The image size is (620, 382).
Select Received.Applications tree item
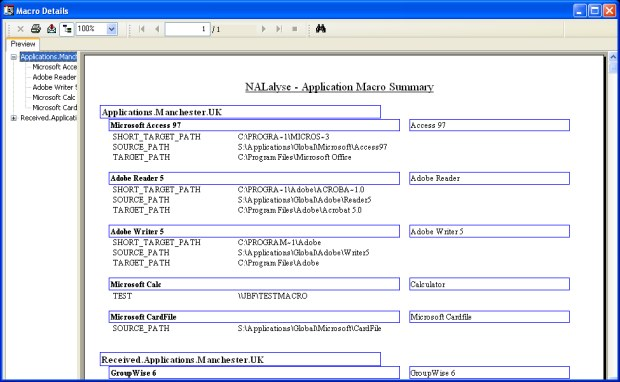pos(48,118)
